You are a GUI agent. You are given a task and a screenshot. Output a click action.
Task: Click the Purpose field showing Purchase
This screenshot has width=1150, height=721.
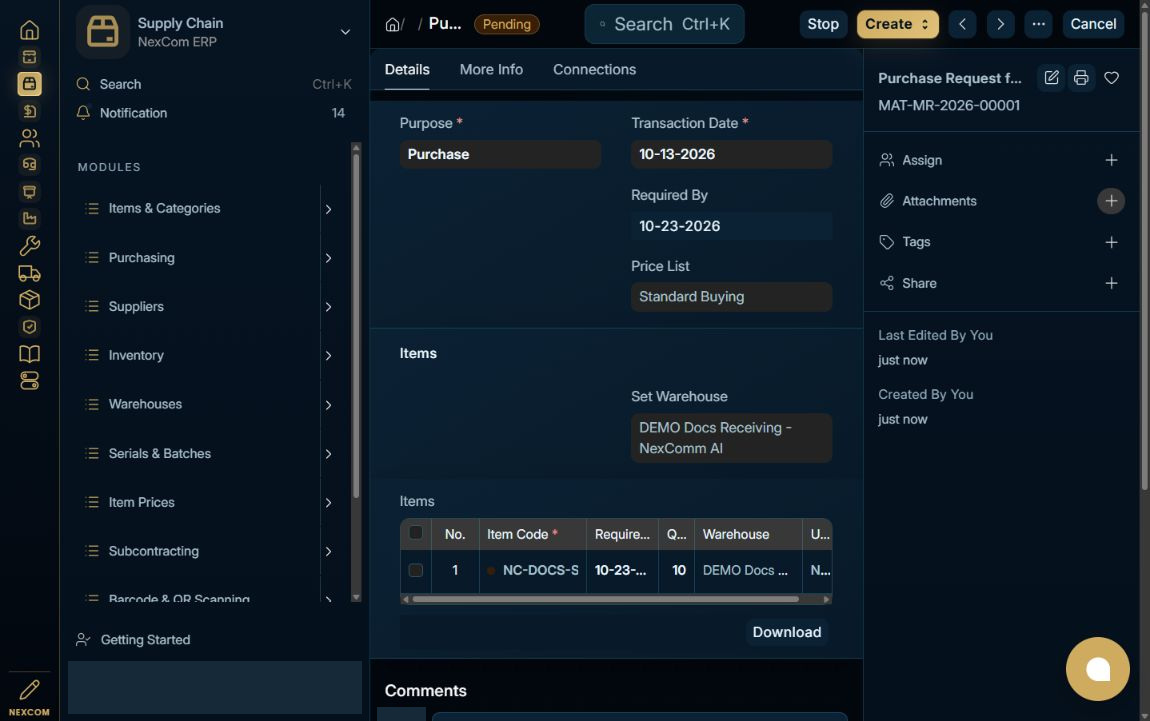[x=500, y=154]
